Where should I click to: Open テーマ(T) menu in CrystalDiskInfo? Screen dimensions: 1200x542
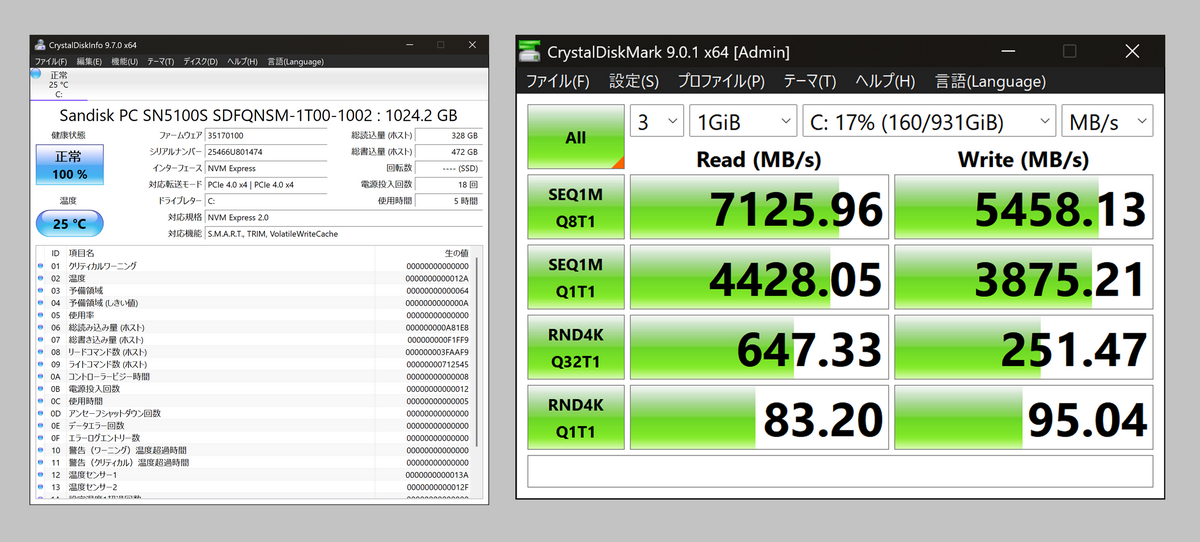[160, 61]
